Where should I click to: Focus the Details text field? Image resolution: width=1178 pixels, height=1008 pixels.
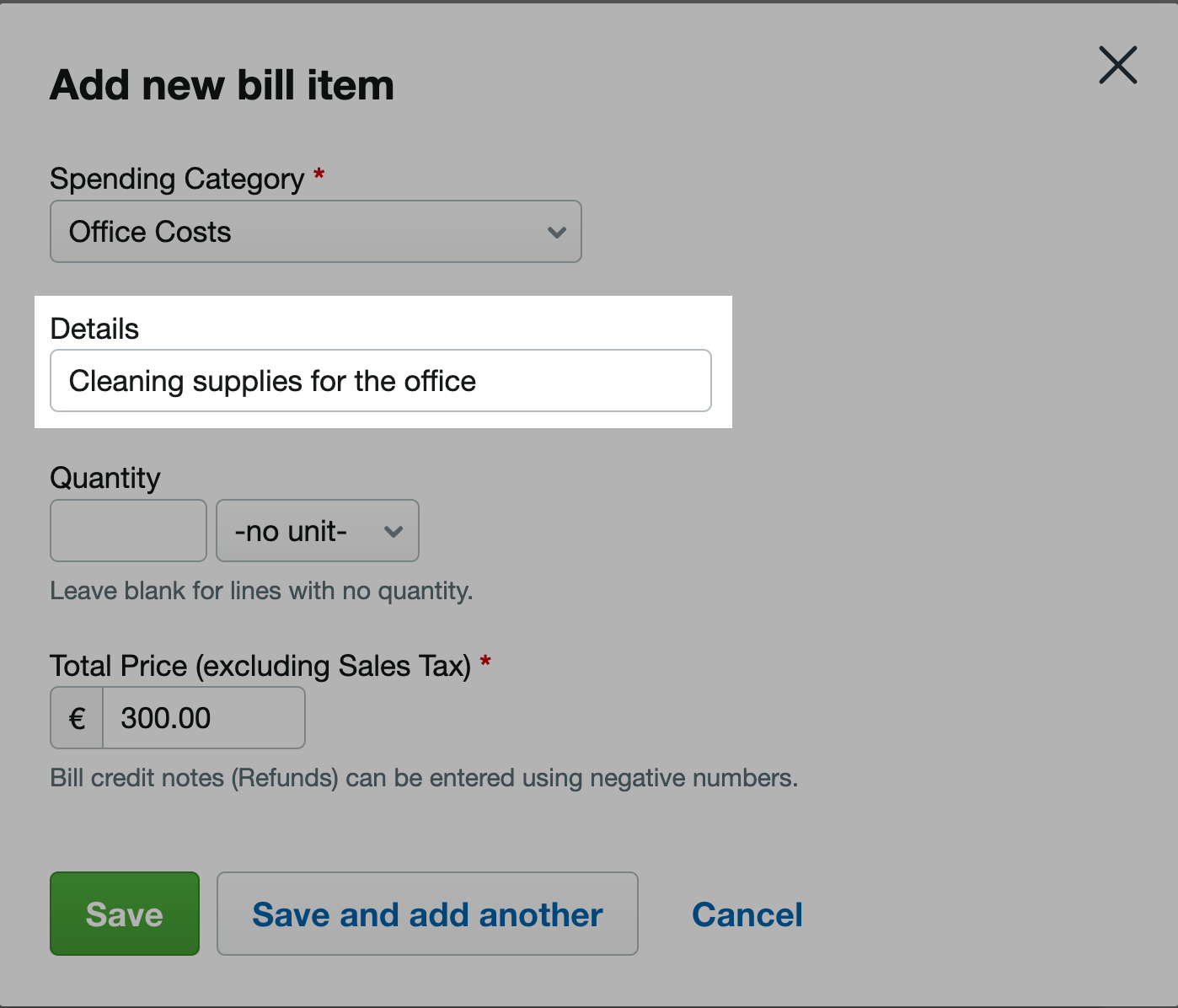(381, 381)
